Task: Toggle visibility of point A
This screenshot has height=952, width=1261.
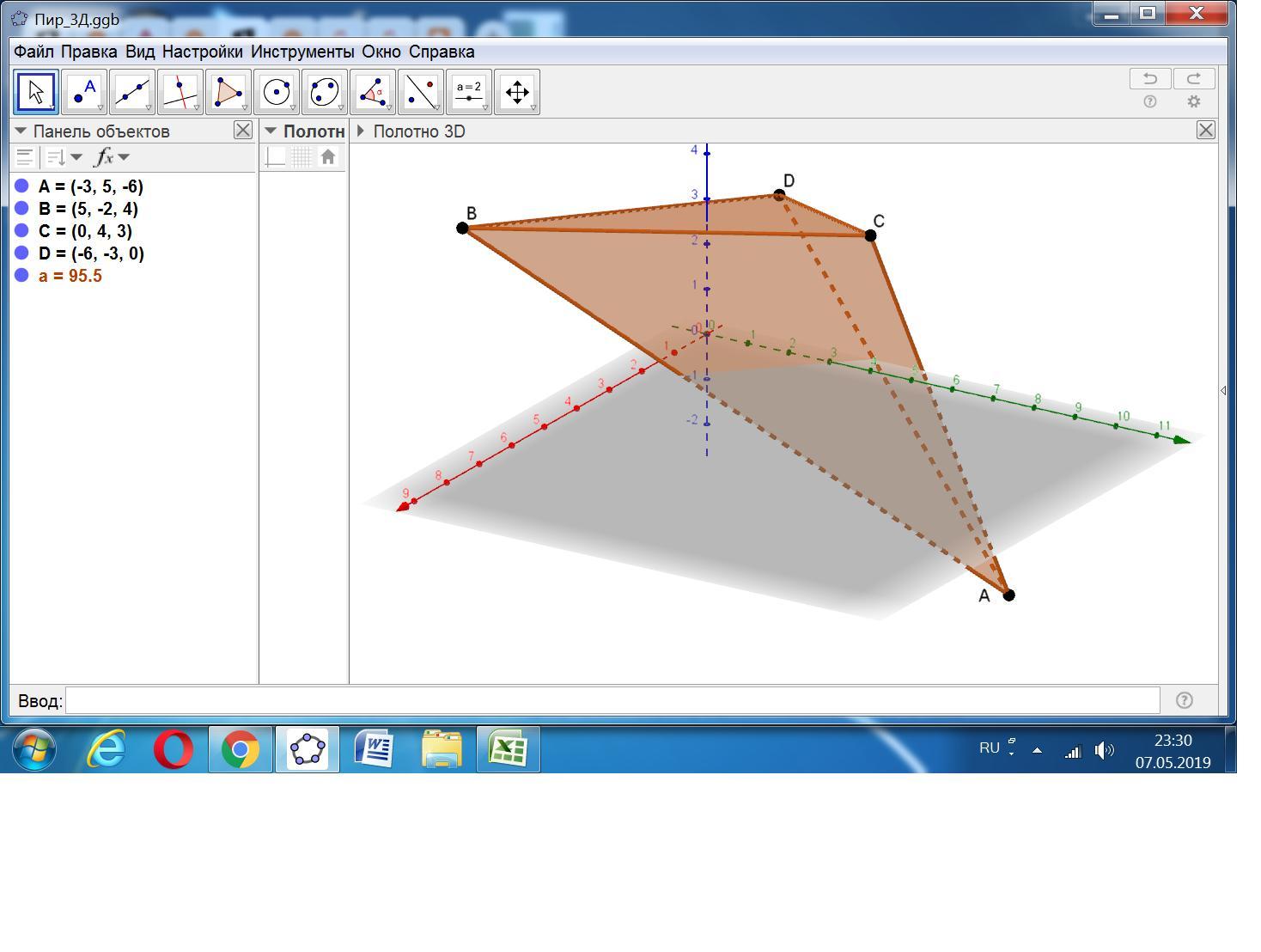Action: [22, 186]
